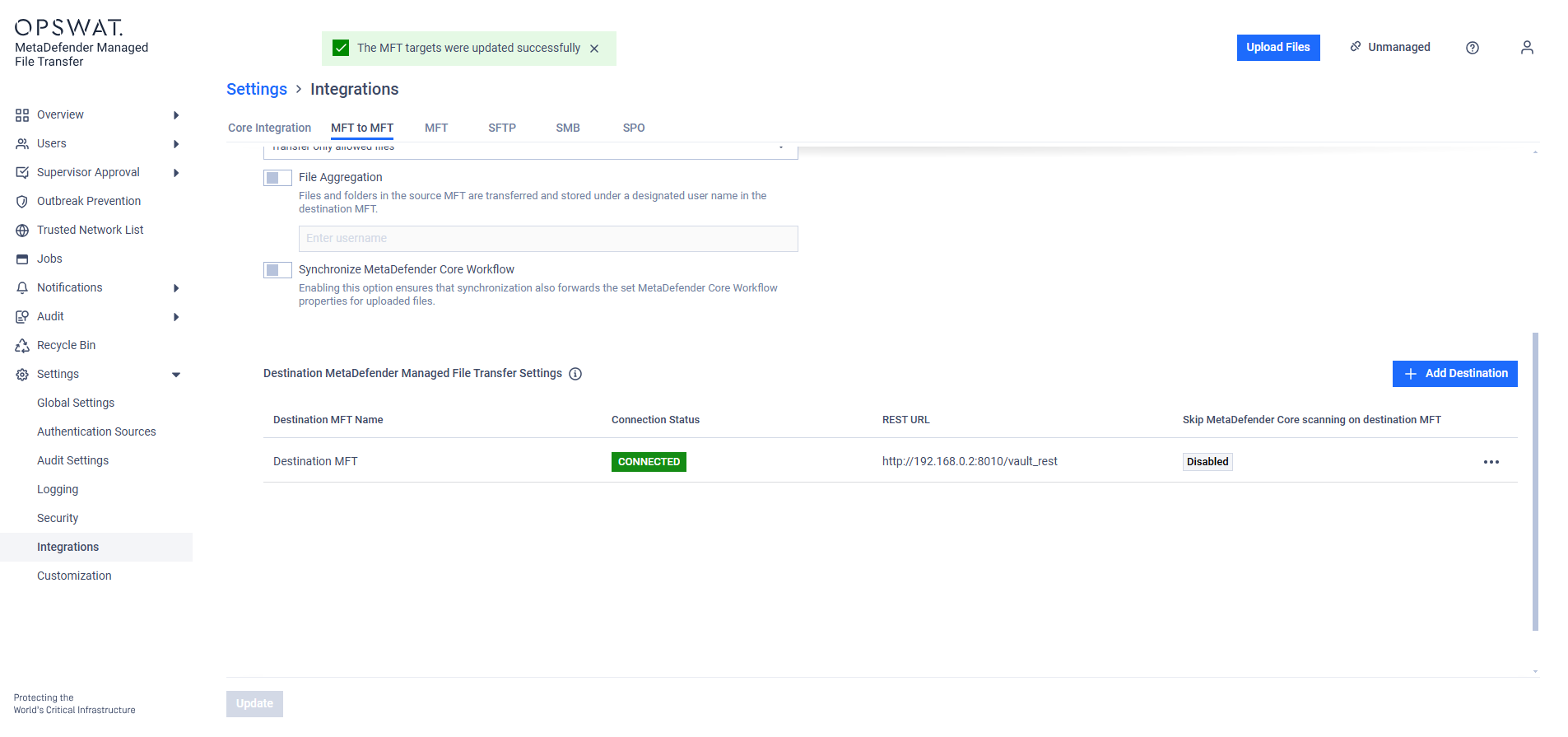The image size is (1568, 737).
Task: Click the Audit icon in sidebar
Action: (x=22, y=317)
